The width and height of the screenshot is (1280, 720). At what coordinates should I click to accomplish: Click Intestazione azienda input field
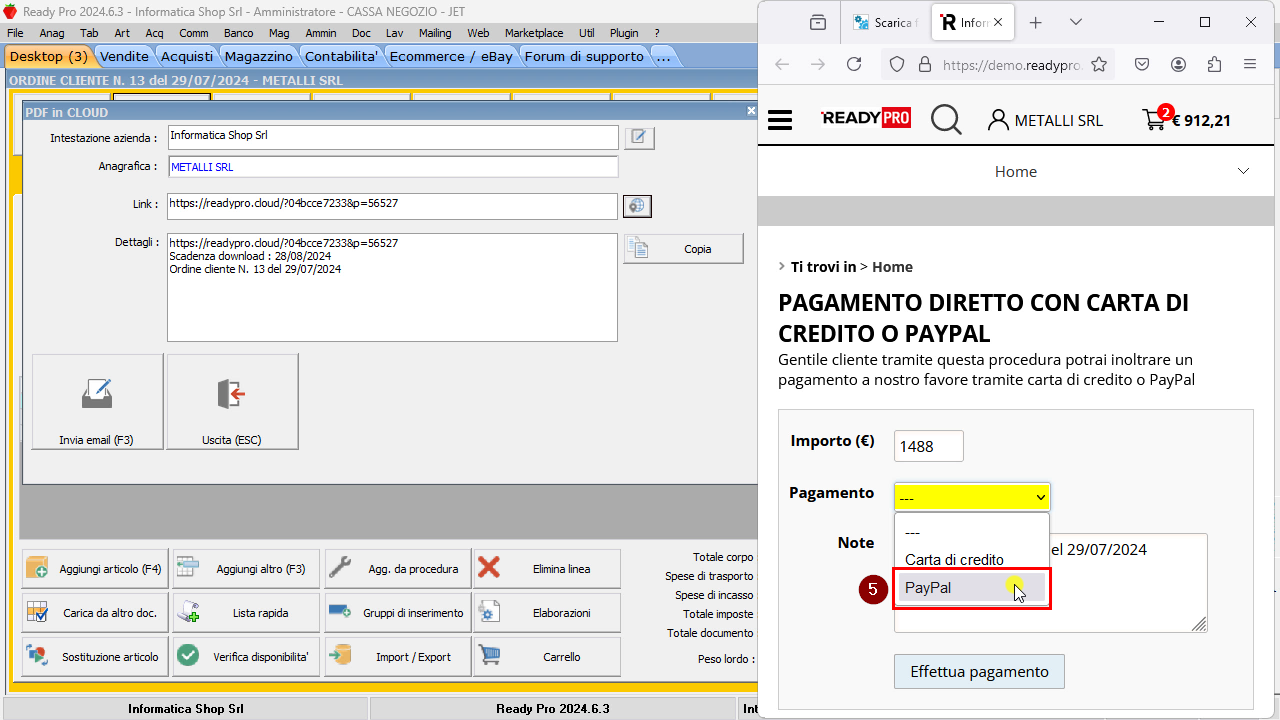392,137
